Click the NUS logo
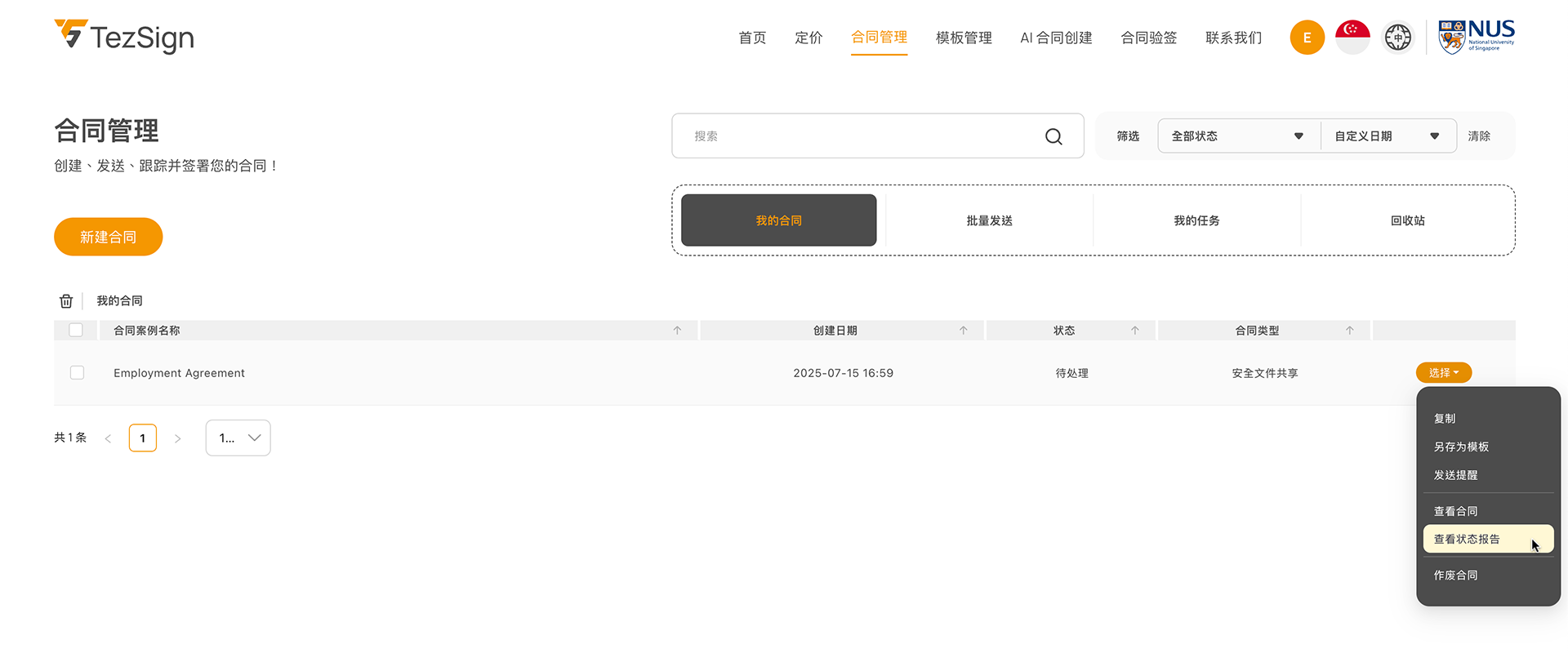The width and height of the screenshot is (1568, 653). [1477, 37]
